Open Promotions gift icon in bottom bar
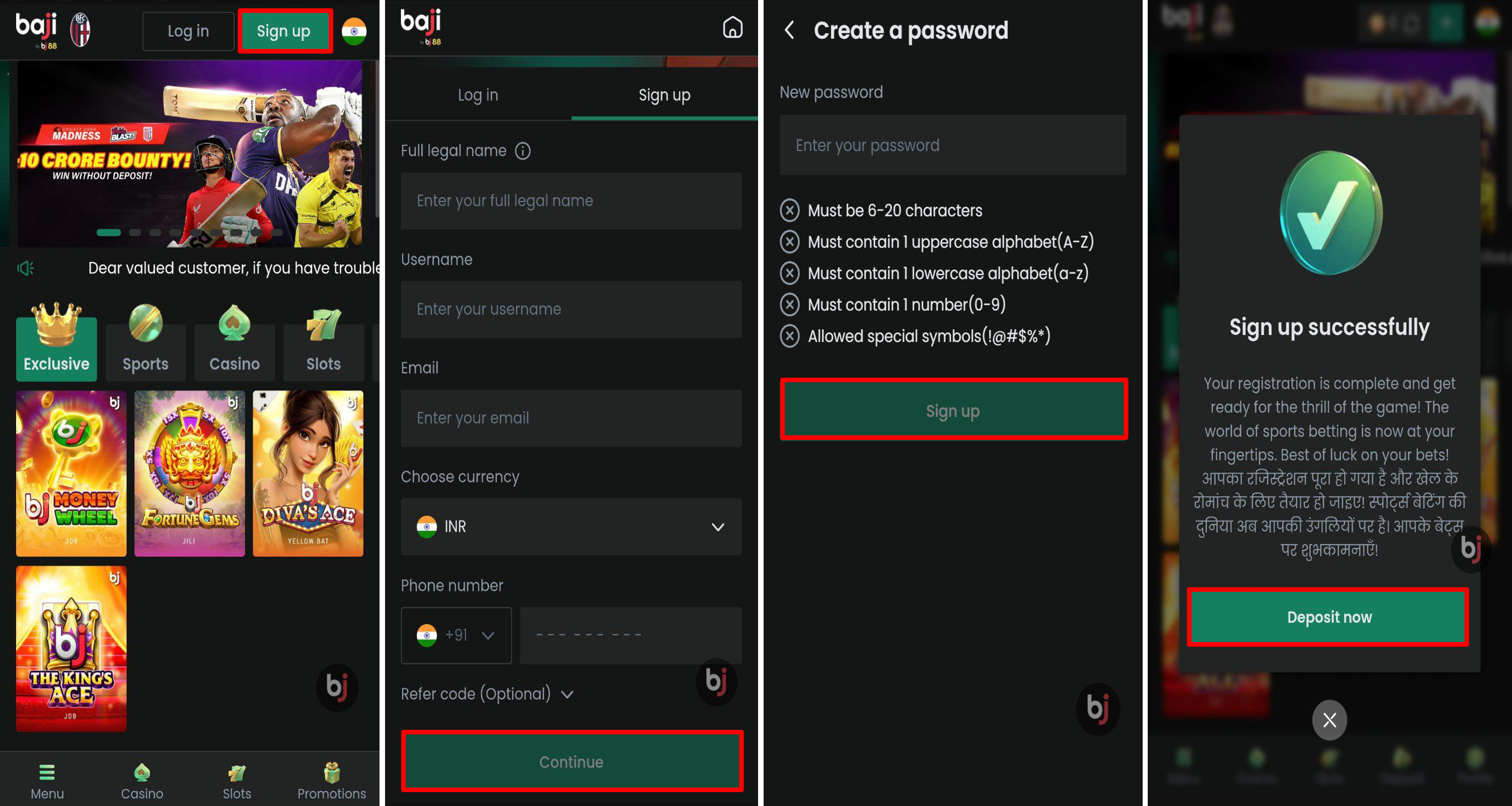 pyautogui.click(x=331, y=772)
